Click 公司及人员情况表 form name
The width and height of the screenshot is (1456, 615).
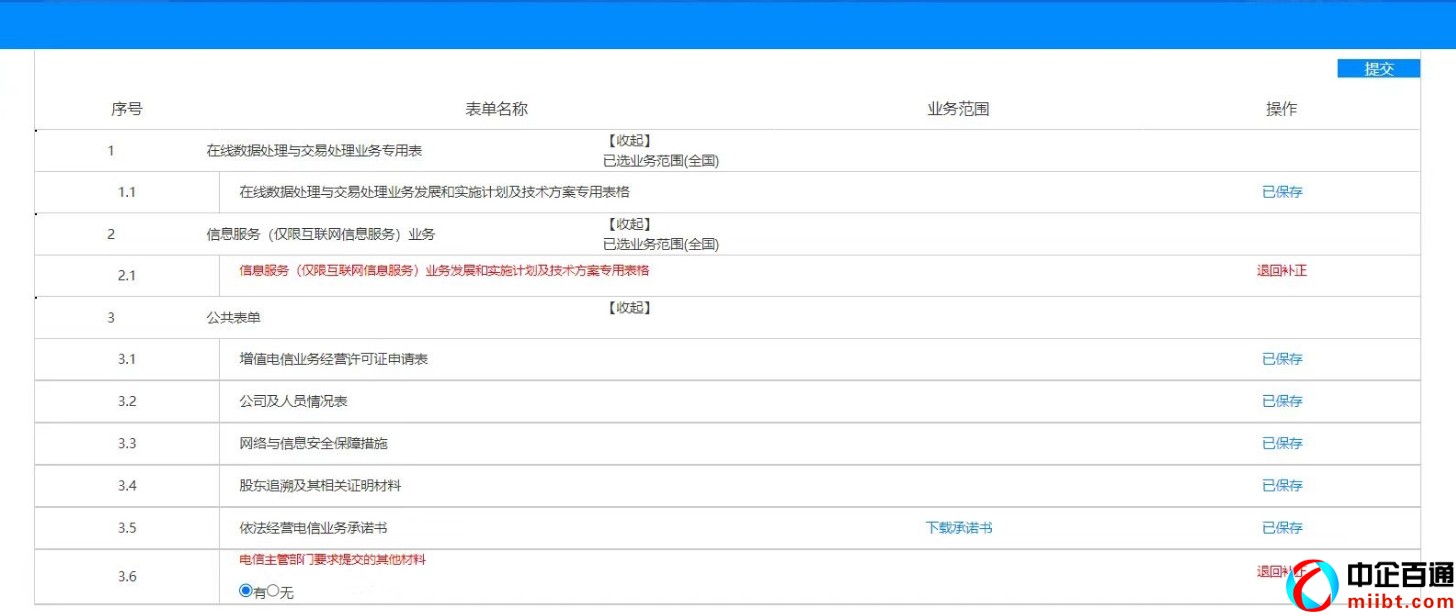[x=293, y=401]
